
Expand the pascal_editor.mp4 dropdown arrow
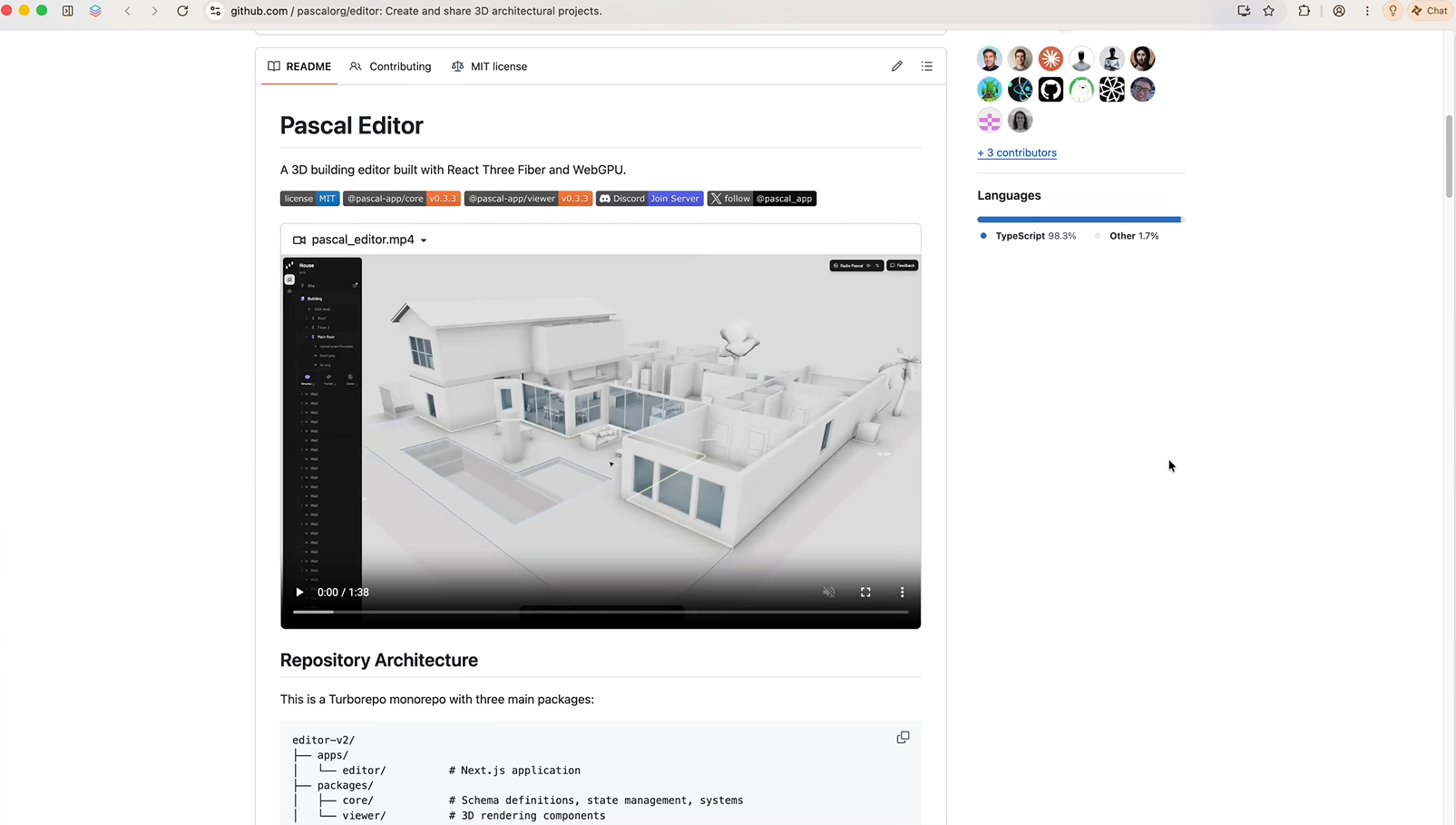point(424,241)
